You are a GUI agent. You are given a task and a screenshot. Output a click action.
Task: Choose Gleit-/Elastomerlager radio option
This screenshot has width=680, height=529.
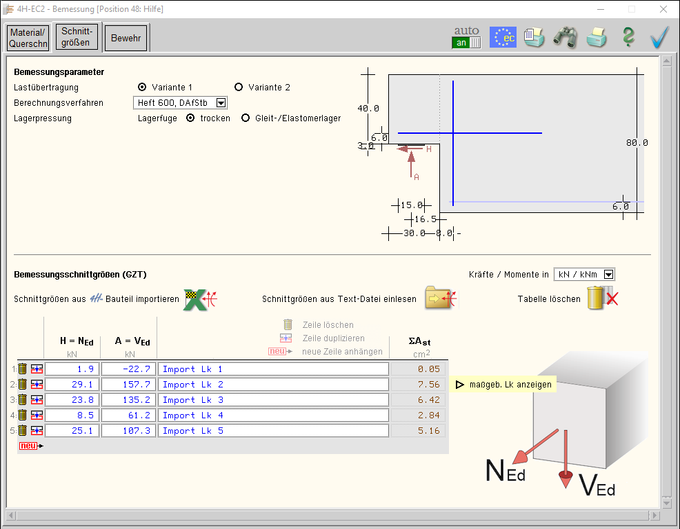pos(246,117)
